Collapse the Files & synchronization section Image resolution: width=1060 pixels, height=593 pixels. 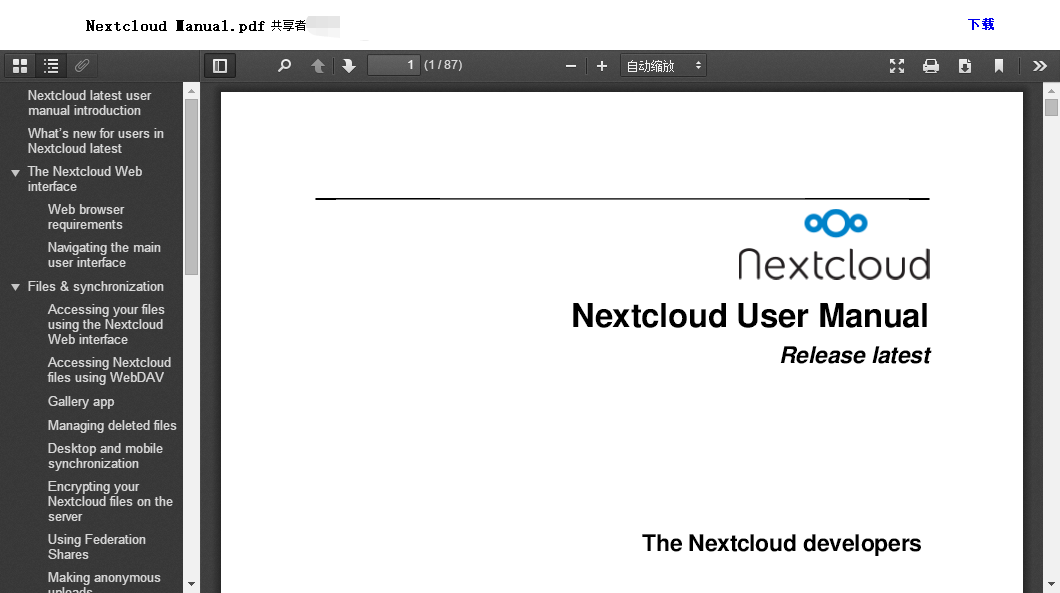coord(15,287)
